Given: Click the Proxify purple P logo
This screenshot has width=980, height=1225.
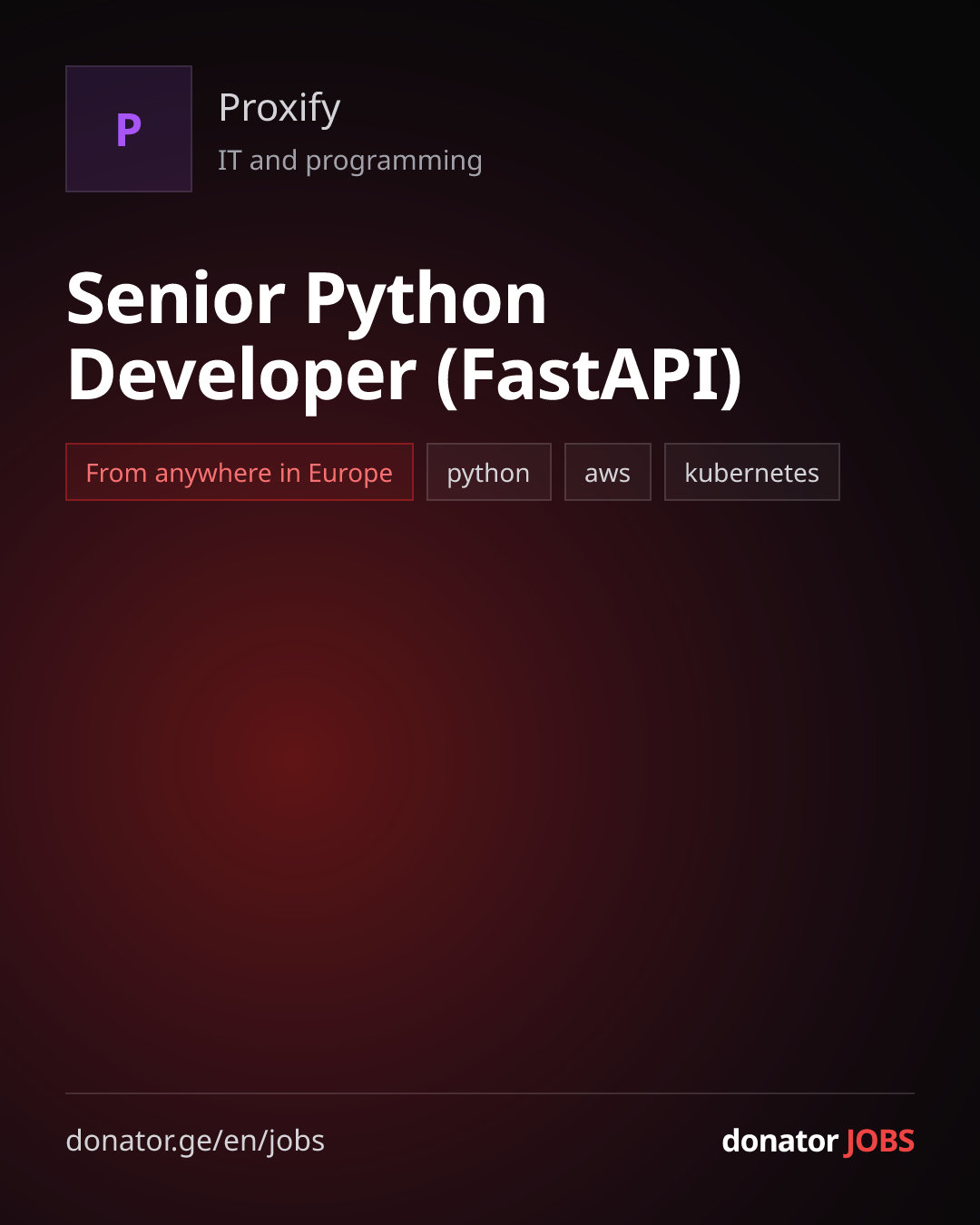Looking at the screenshot, I should point(129,129).
